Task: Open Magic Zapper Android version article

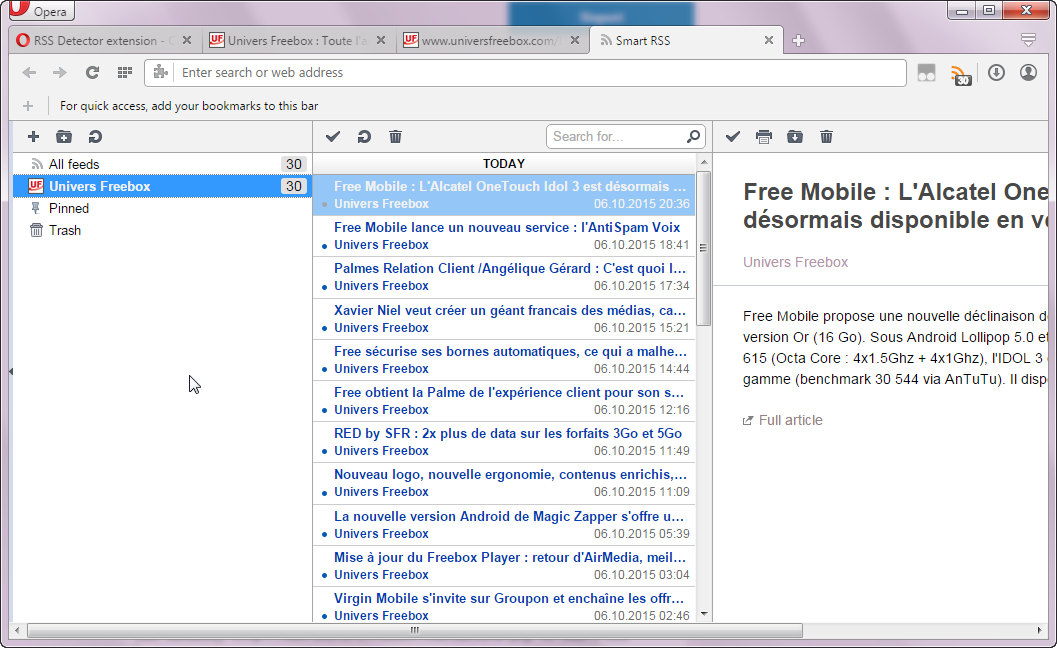Action: 504,525
